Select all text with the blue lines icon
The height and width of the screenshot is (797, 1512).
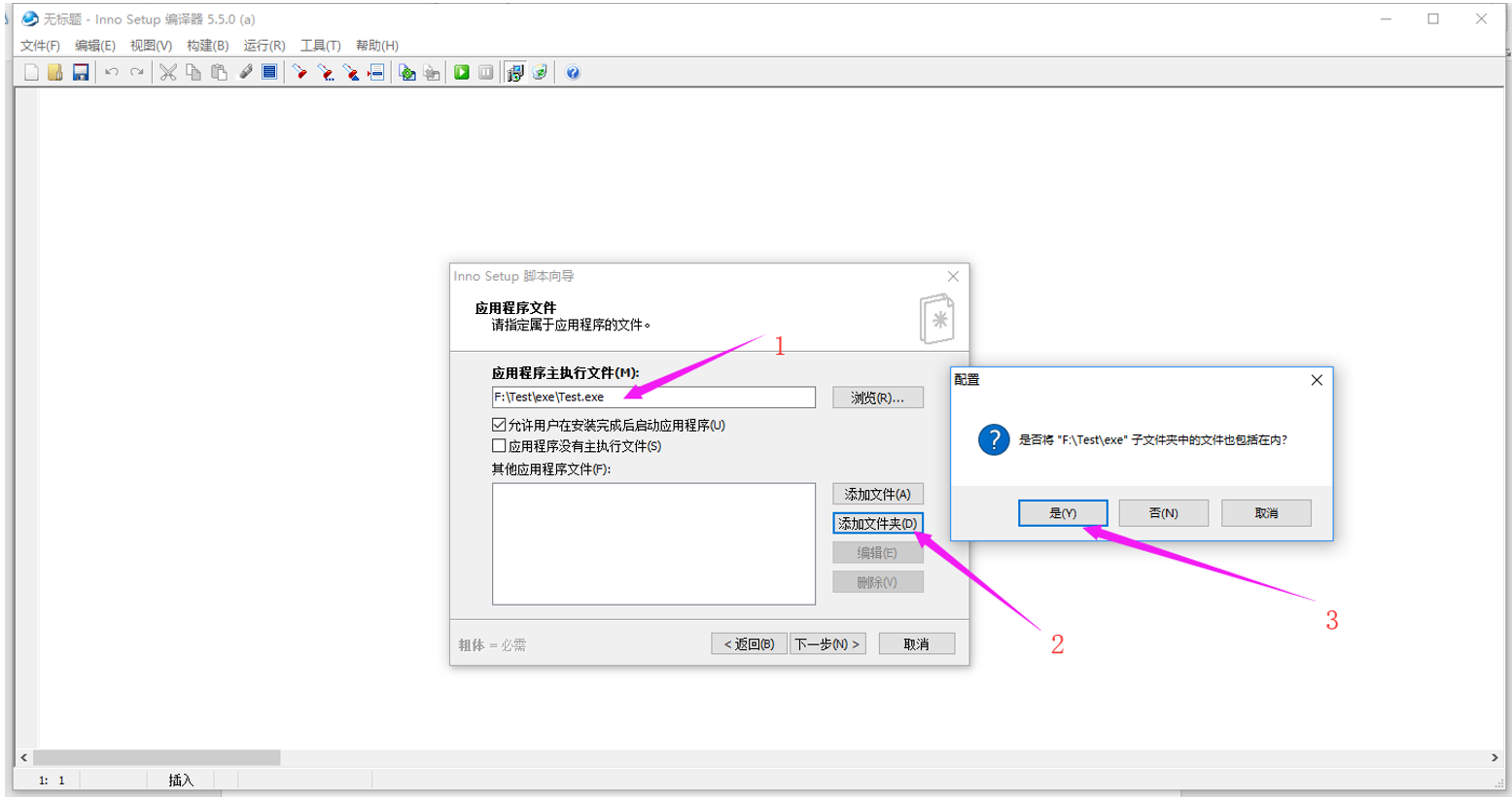click(269, 72)
